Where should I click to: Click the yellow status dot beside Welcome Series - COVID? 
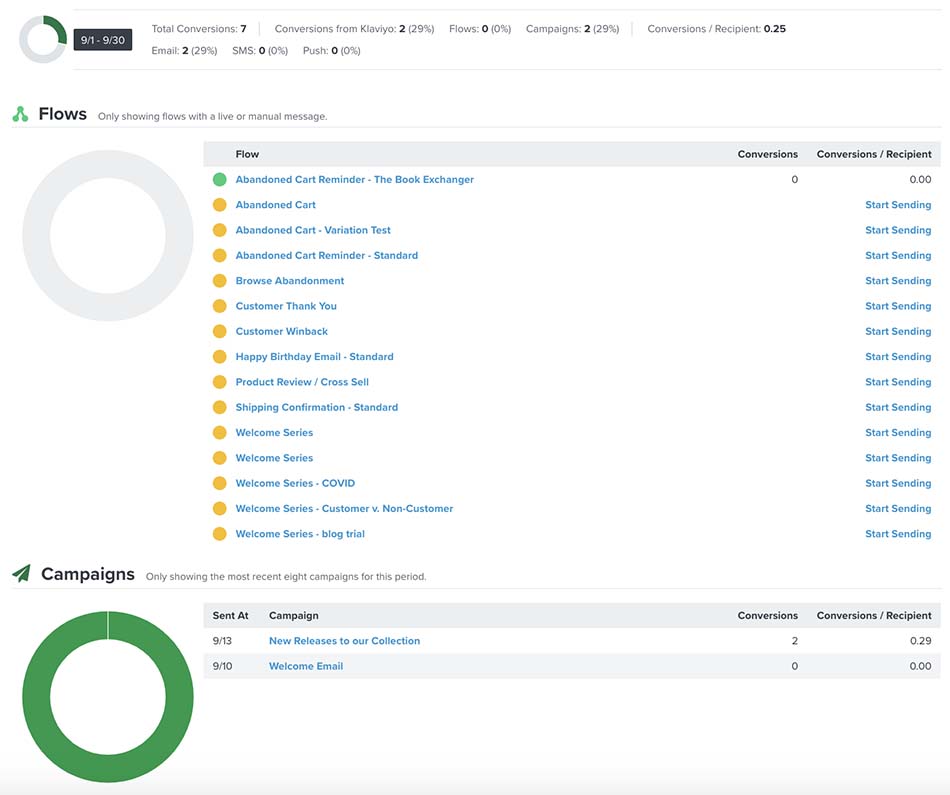[x=219, y=483]
